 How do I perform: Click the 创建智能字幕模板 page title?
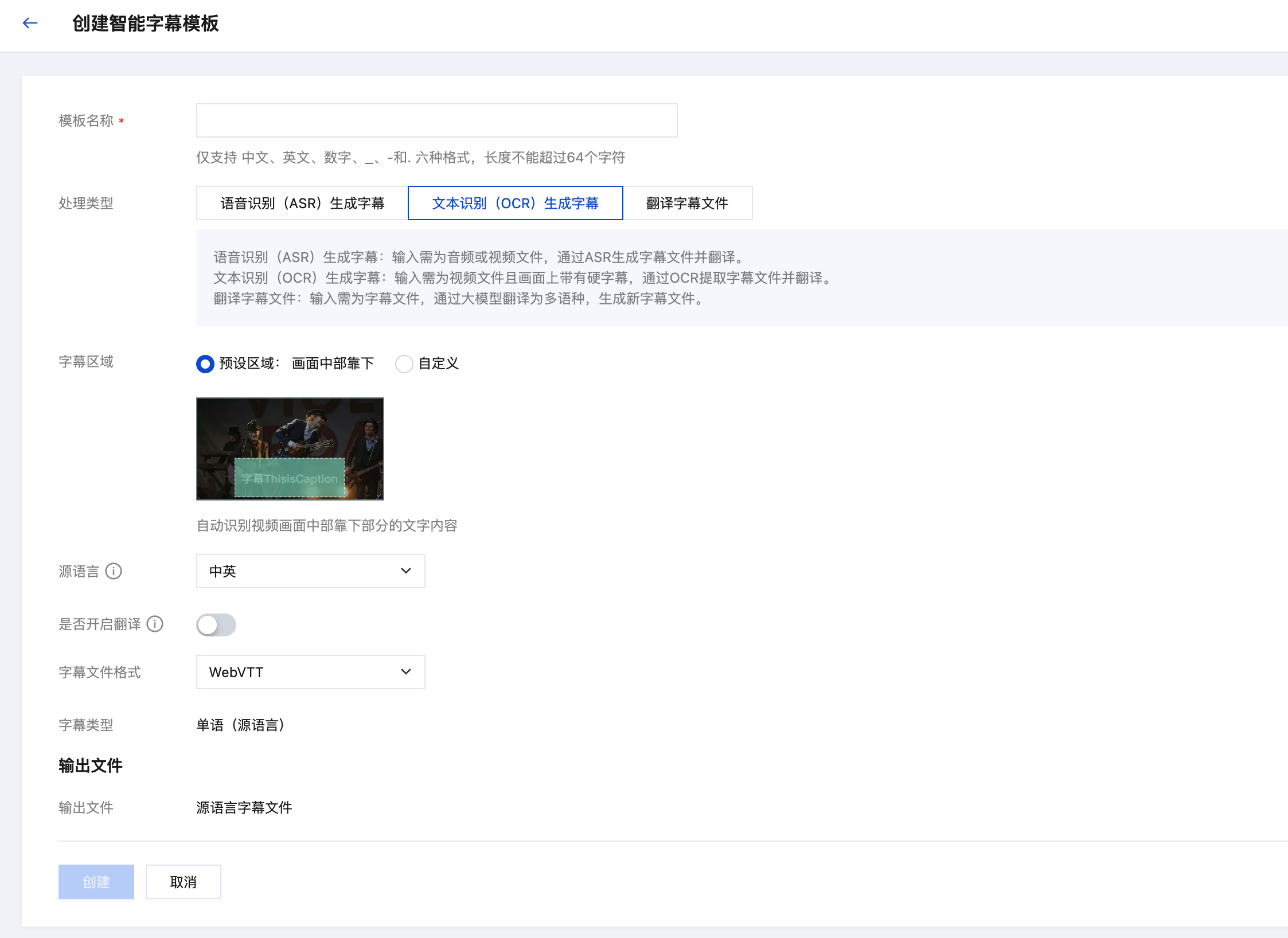(145, 24)
